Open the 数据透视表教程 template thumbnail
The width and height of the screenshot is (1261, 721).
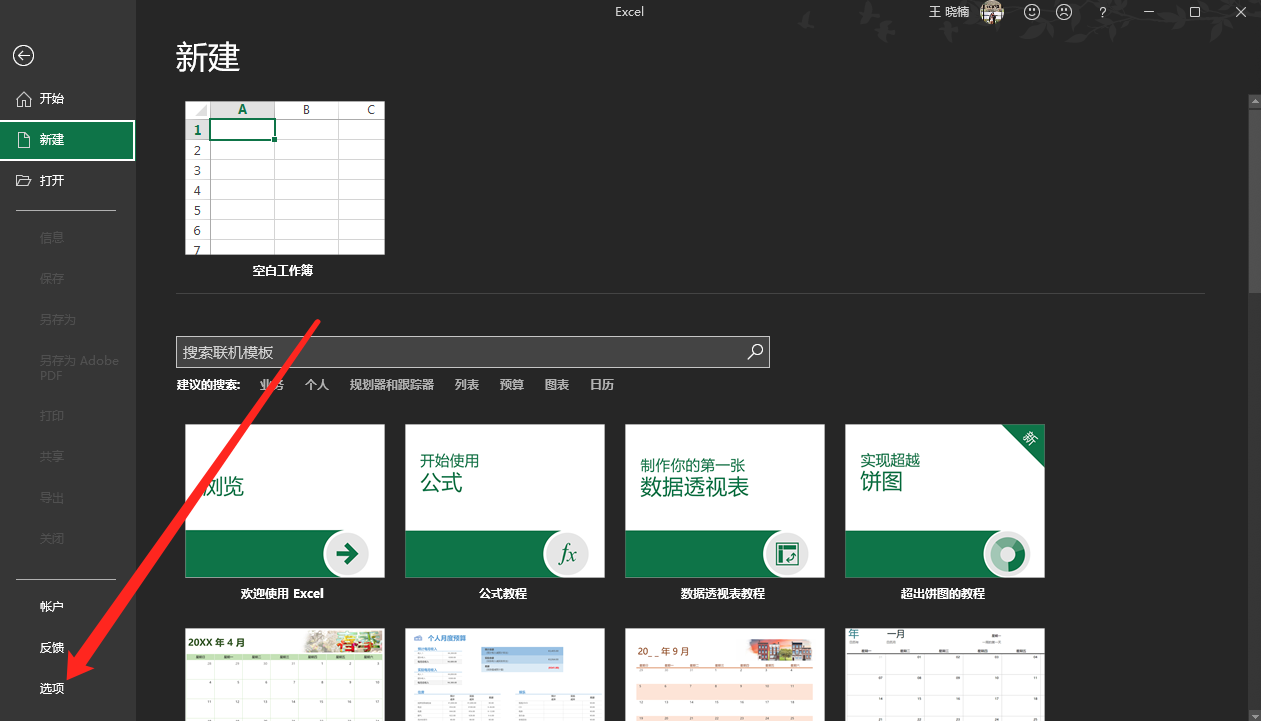click(724, 500)
